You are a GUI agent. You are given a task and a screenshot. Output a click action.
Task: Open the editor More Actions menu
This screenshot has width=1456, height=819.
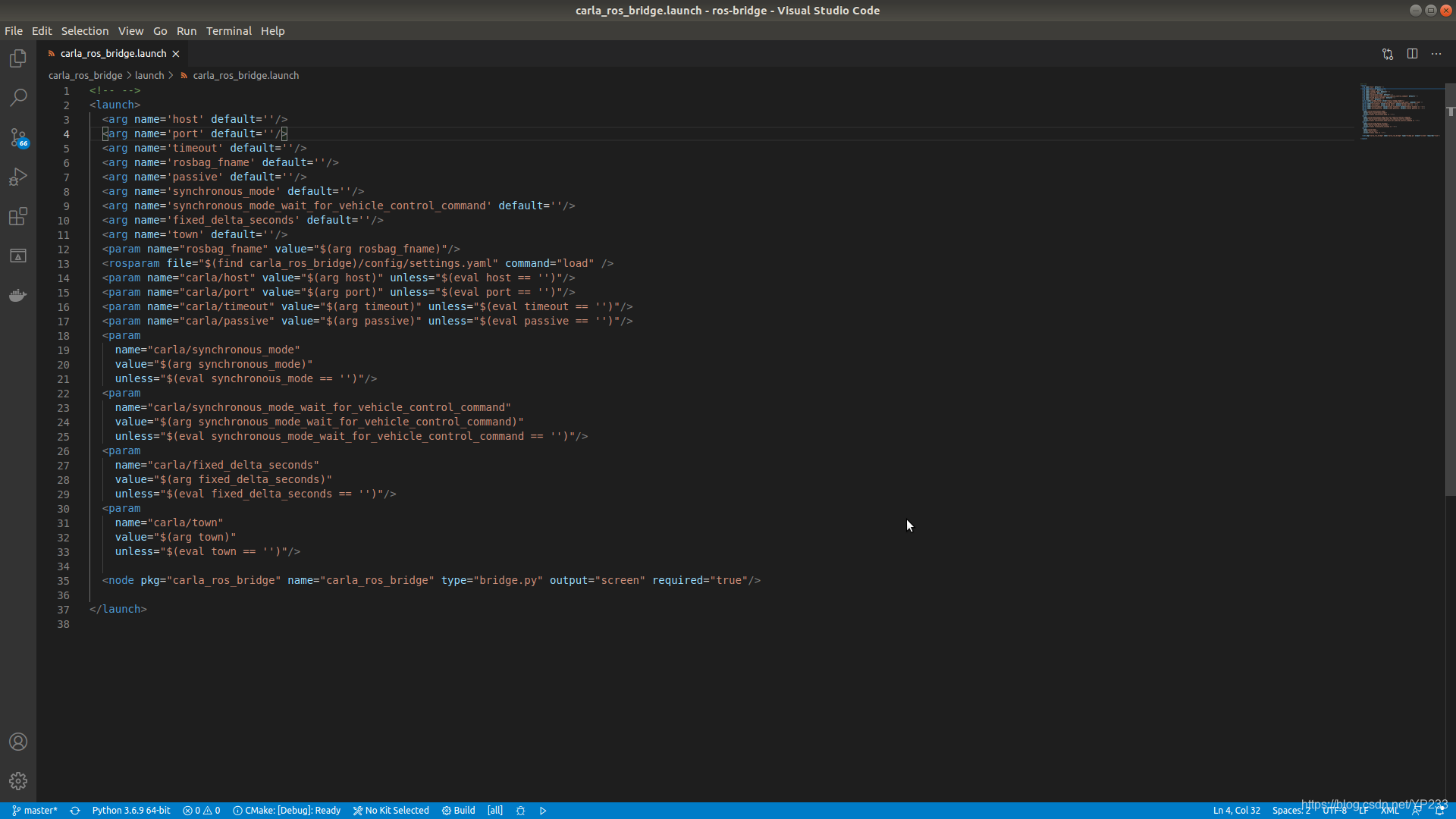tap(1436, 54)
